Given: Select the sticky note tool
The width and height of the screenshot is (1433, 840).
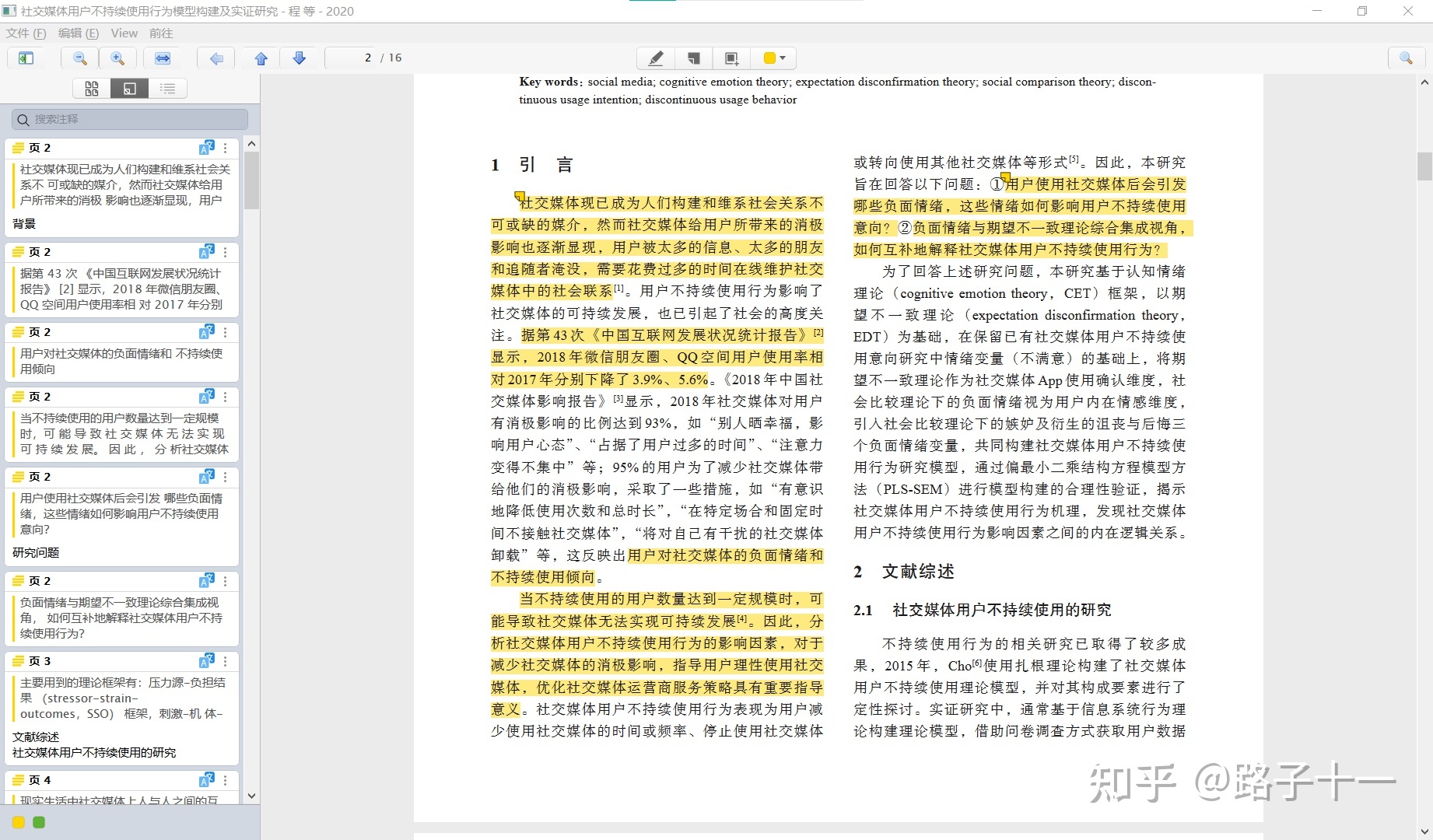Looking at the screenshot, I should (694, 58).
